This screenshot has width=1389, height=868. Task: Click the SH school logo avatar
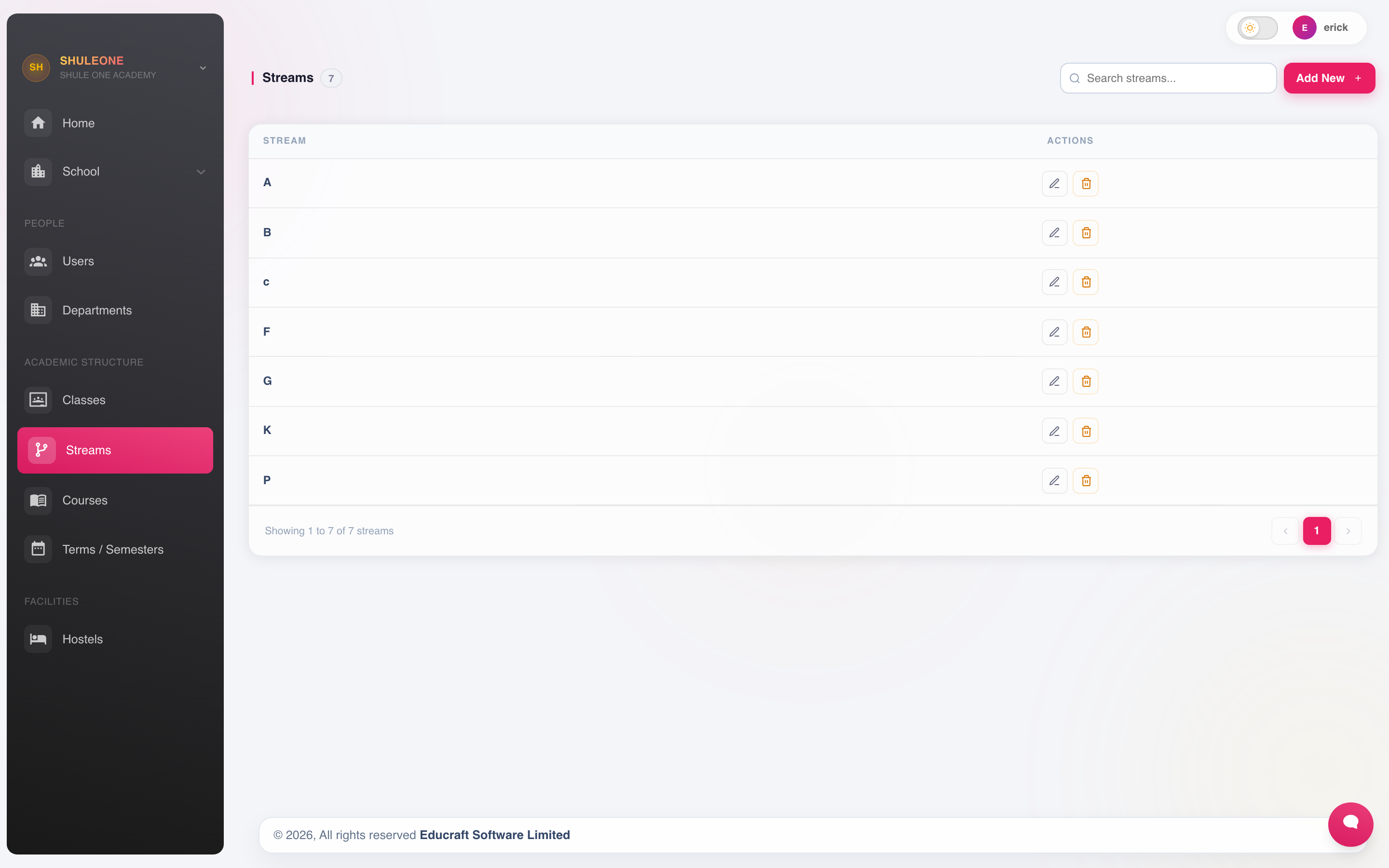[36, 68]
